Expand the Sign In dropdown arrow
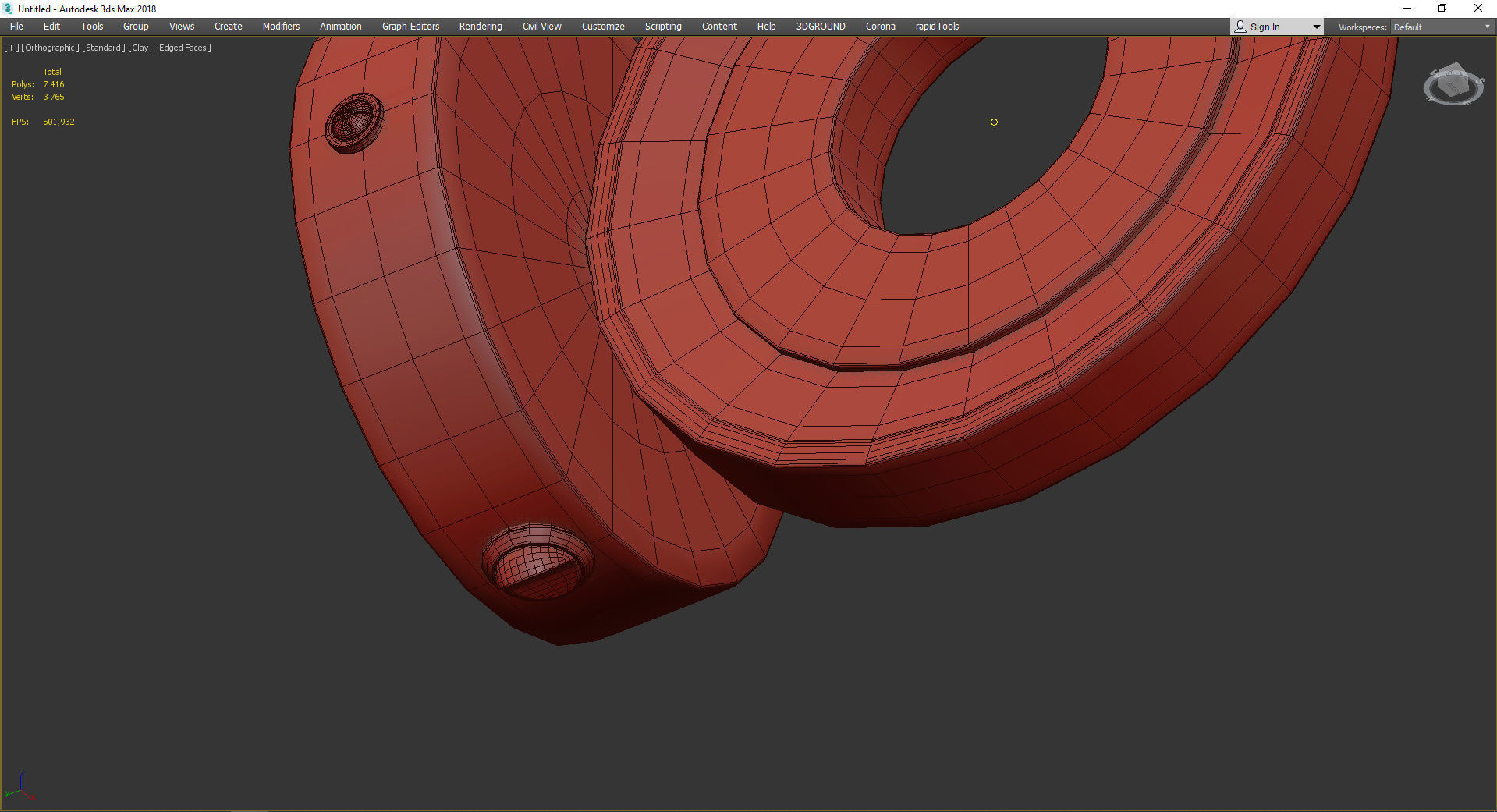The width and height of the screenshot is (1497, 812). 1317,27
